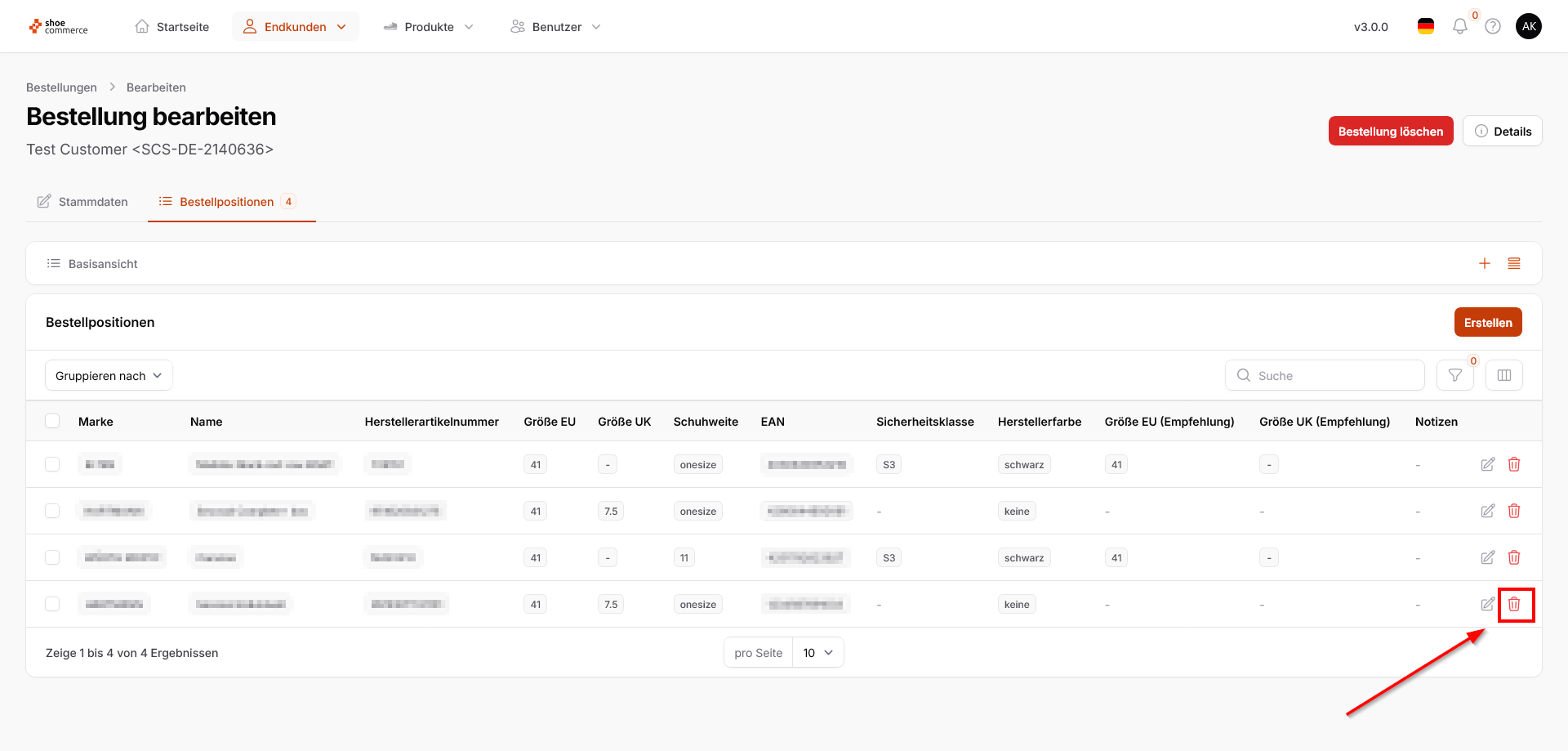Click the plus icon next to Basisansicht
The image size is (1568, 751).
(1484, 263)
